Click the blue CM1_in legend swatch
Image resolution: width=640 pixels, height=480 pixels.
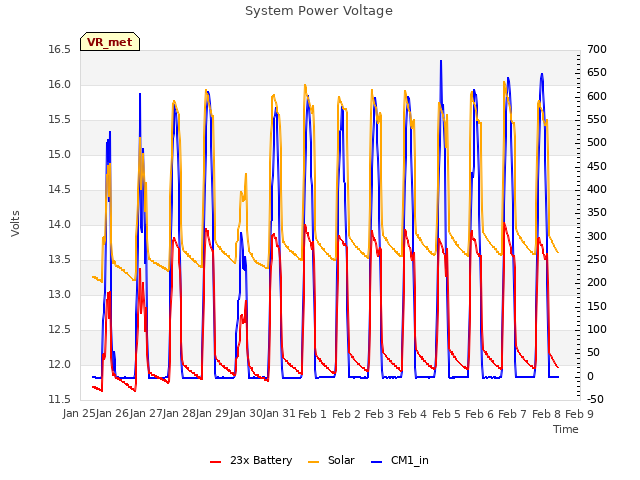point(376,462)
